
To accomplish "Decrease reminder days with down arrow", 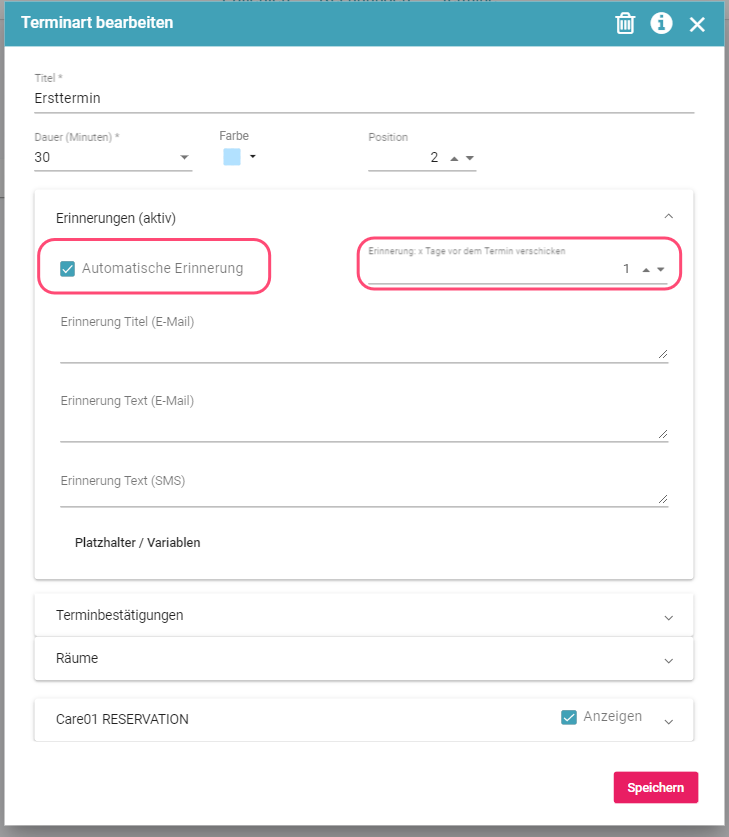I will tap(660, 270).
